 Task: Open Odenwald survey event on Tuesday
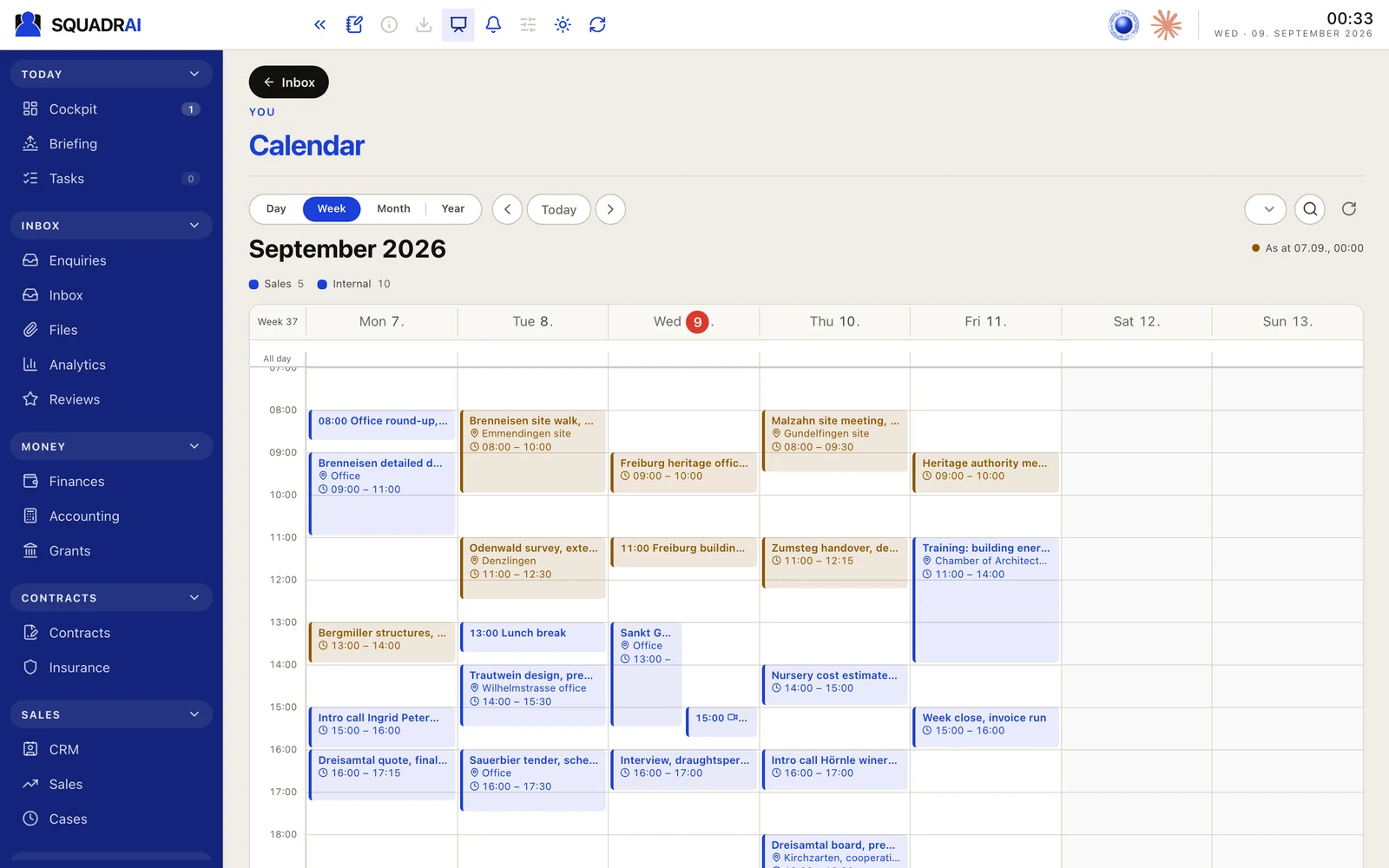[533, 569]
